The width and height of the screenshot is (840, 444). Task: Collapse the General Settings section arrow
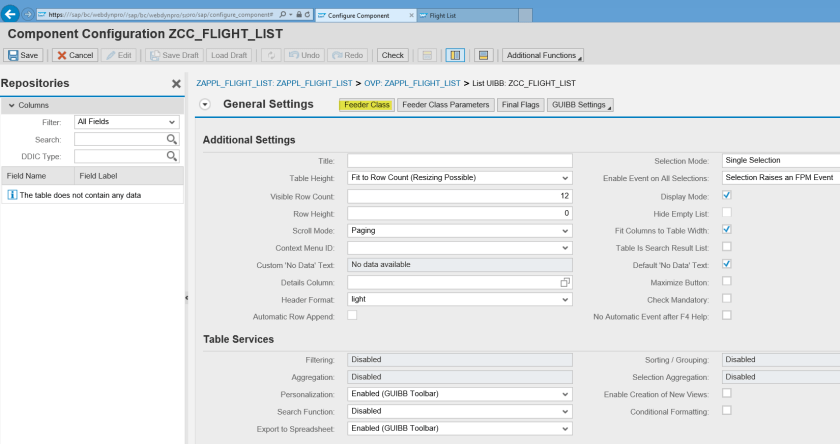coord(205,105)
